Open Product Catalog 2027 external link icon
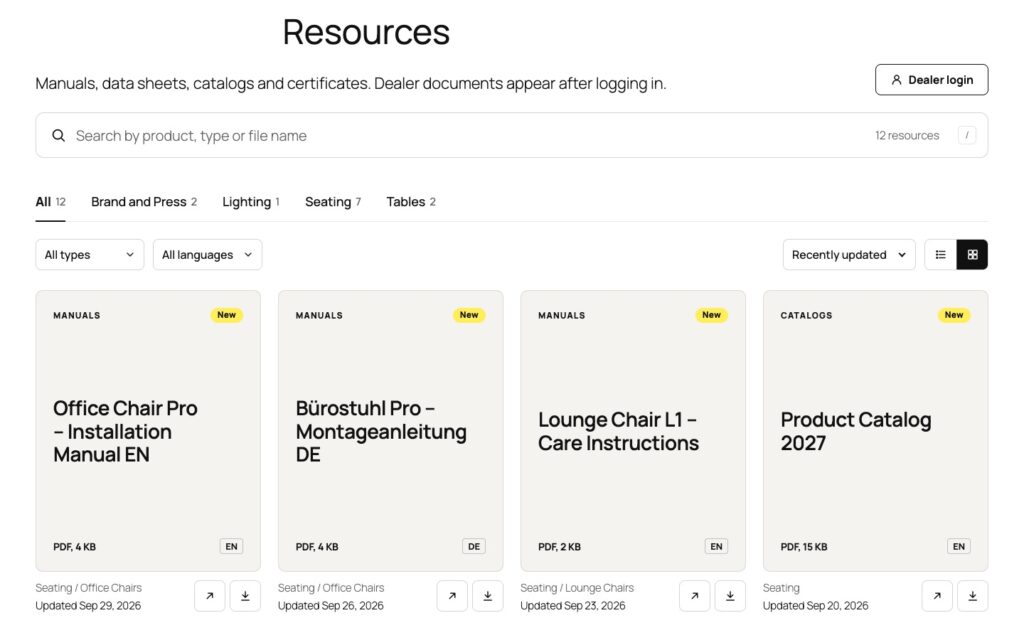The image size is (1024, 640). pos(937,596)
